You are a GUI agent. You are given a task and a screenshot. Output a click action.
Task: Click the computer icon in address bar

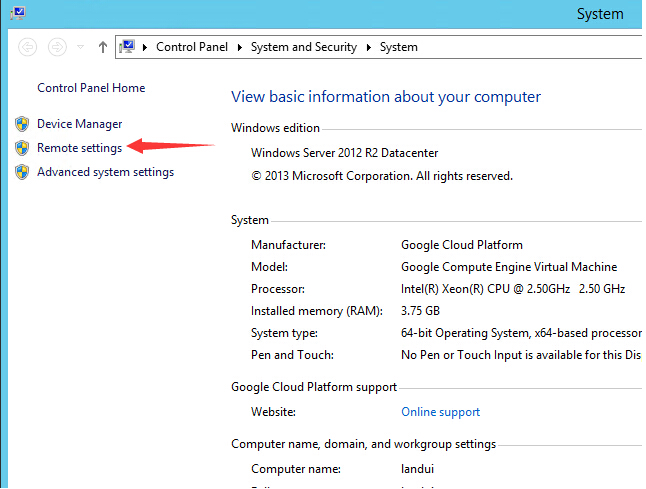point(128,47)
